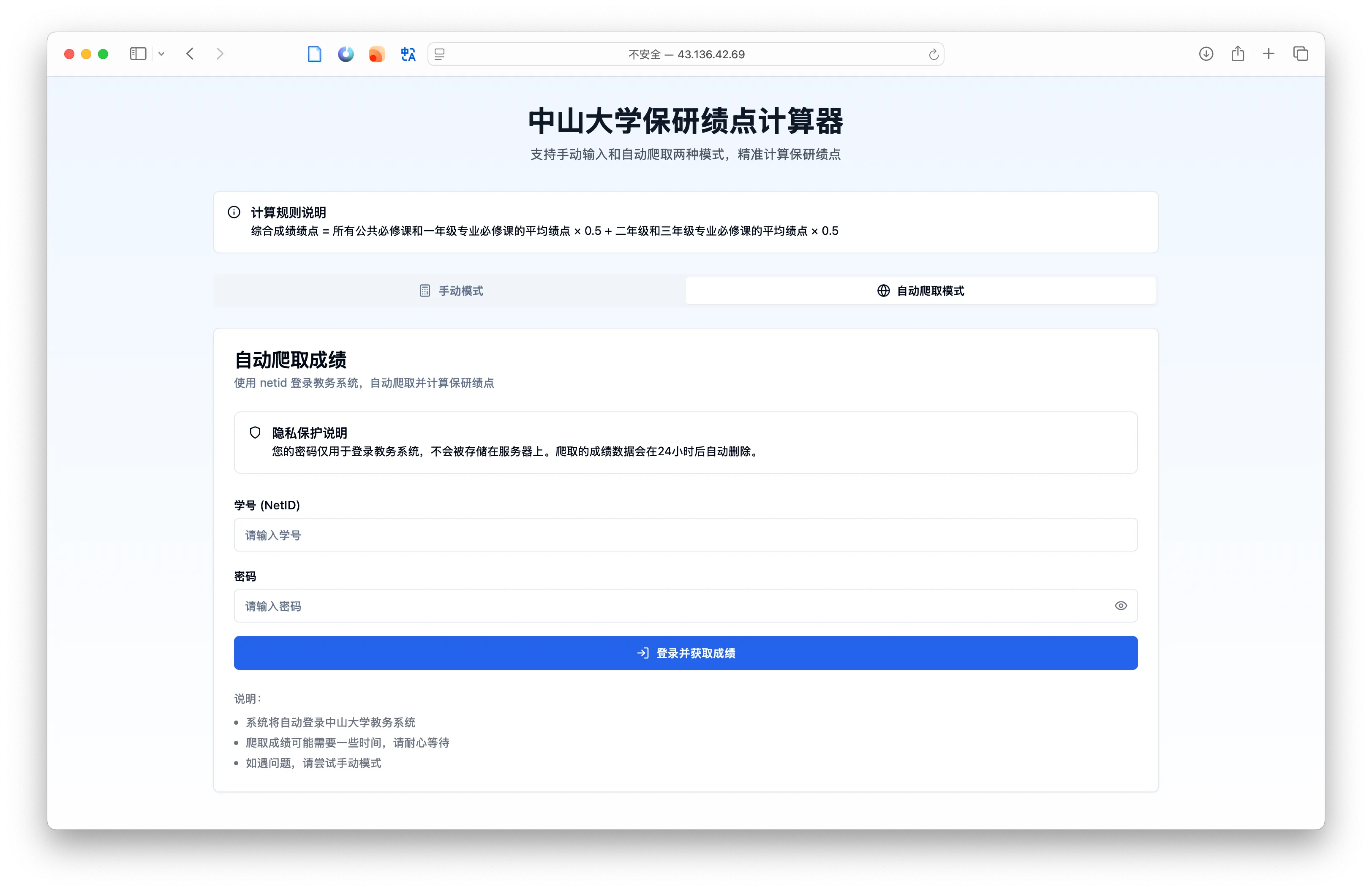Screen dimensions: 1372x892
Task: Click the blue document extension icon
Action: pyautogui.click(x=314, y=54)
